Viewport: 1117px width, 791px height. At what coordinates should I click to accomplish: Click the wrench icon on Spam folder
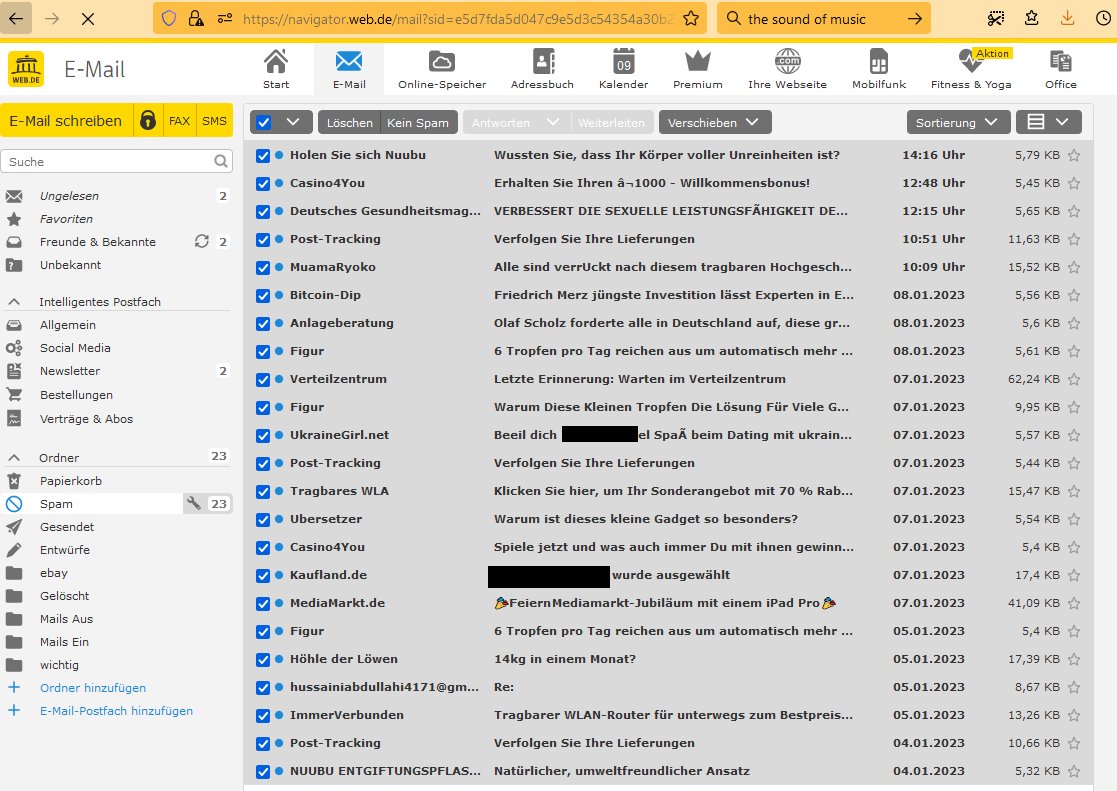[x=194, y=504]
